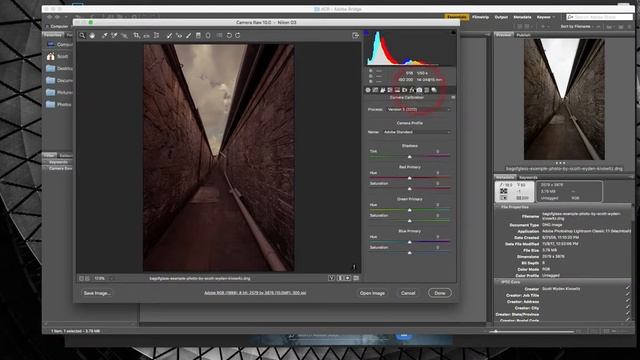Toggle Camera Raw full screen mode
The width and height of the screenshot is (640, 360).
click(356, 36)
